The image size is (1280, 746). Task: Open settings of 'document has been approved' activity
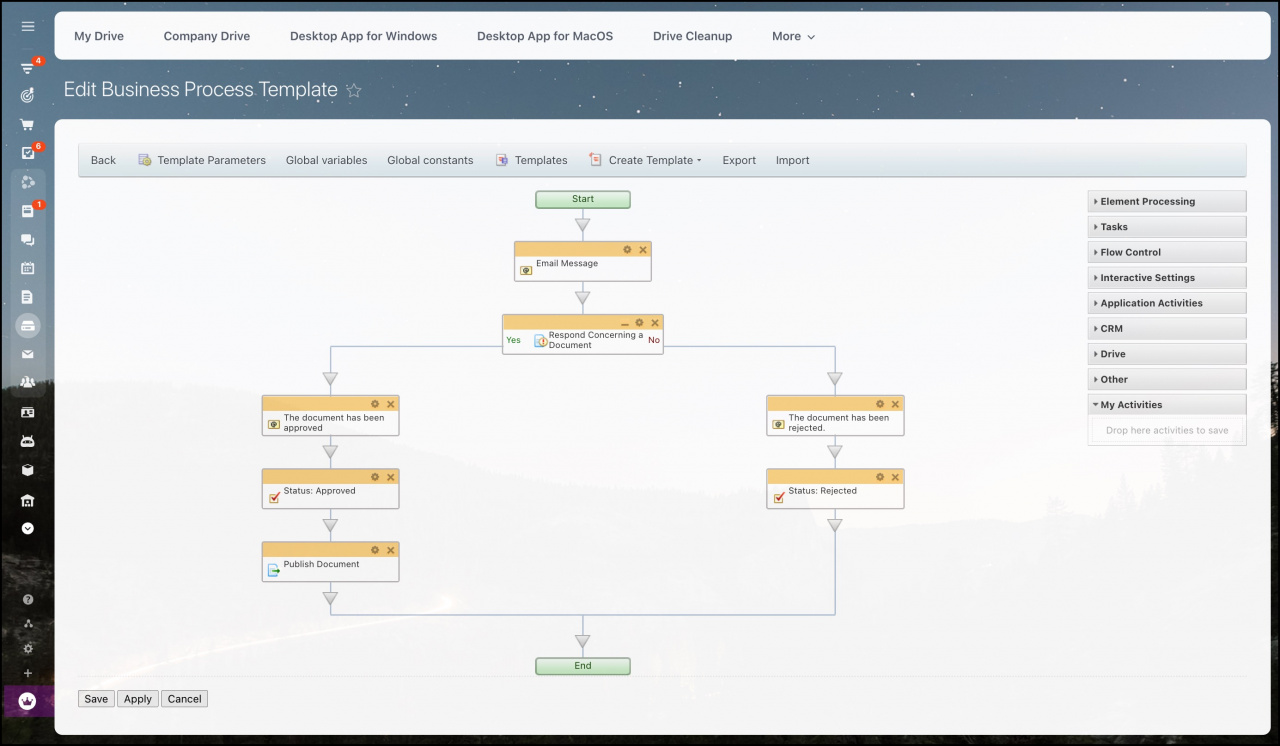coord(375,403)
